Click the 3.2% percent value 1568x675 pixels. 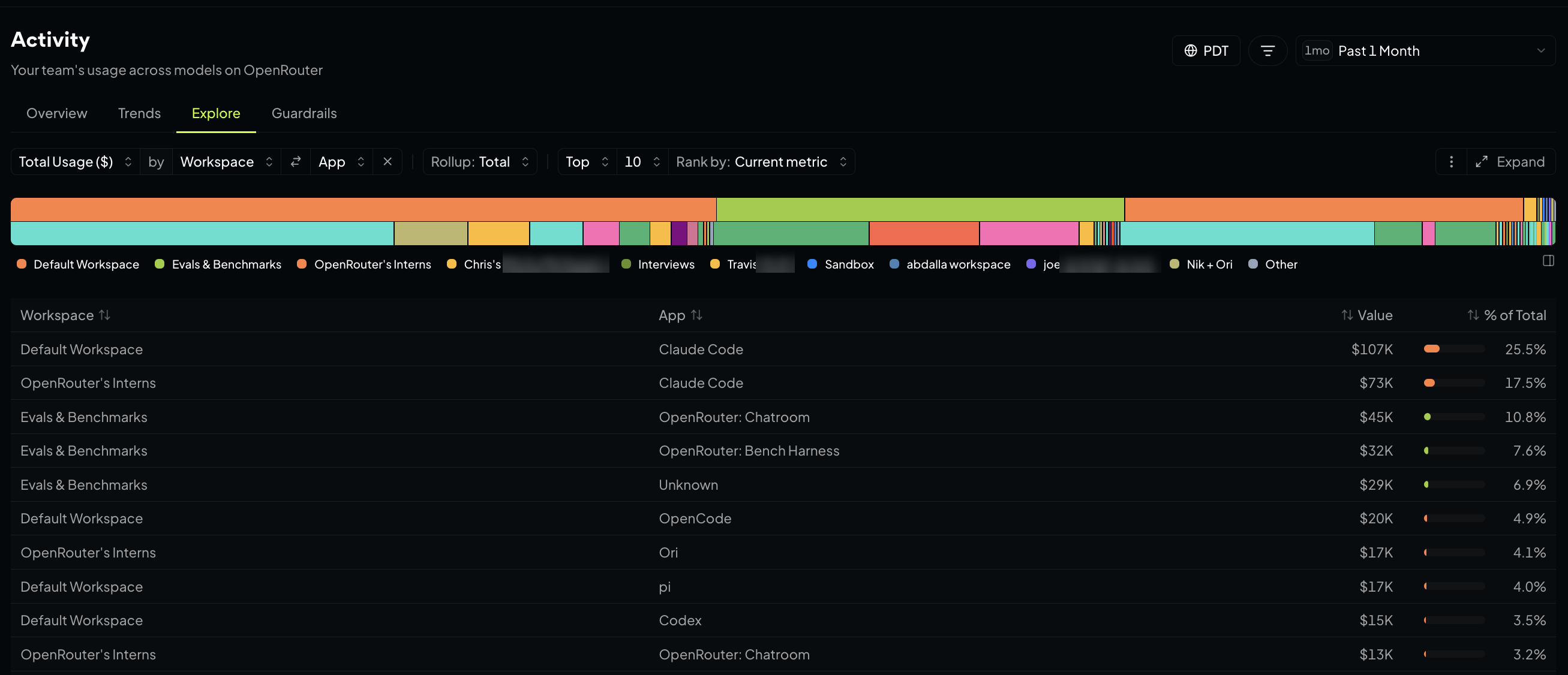1529,655
